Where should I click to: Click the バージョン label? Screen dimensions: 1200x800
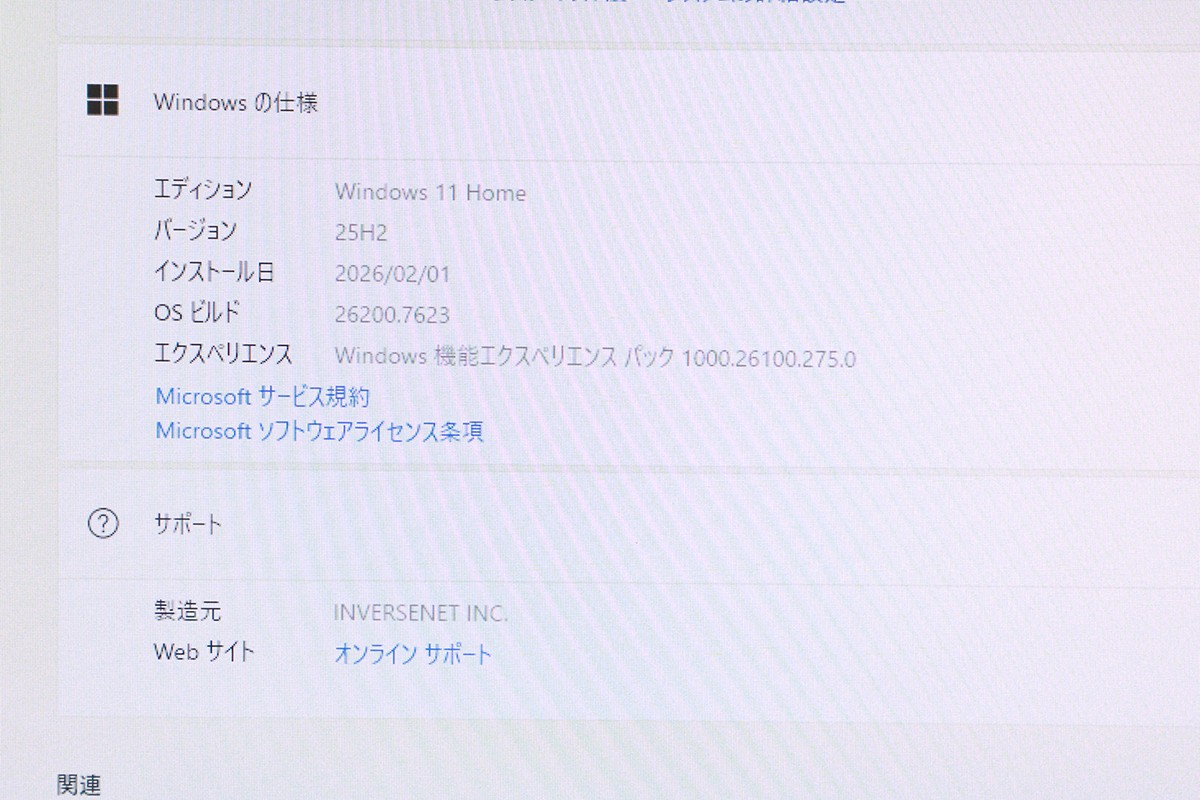coord(195,229)
